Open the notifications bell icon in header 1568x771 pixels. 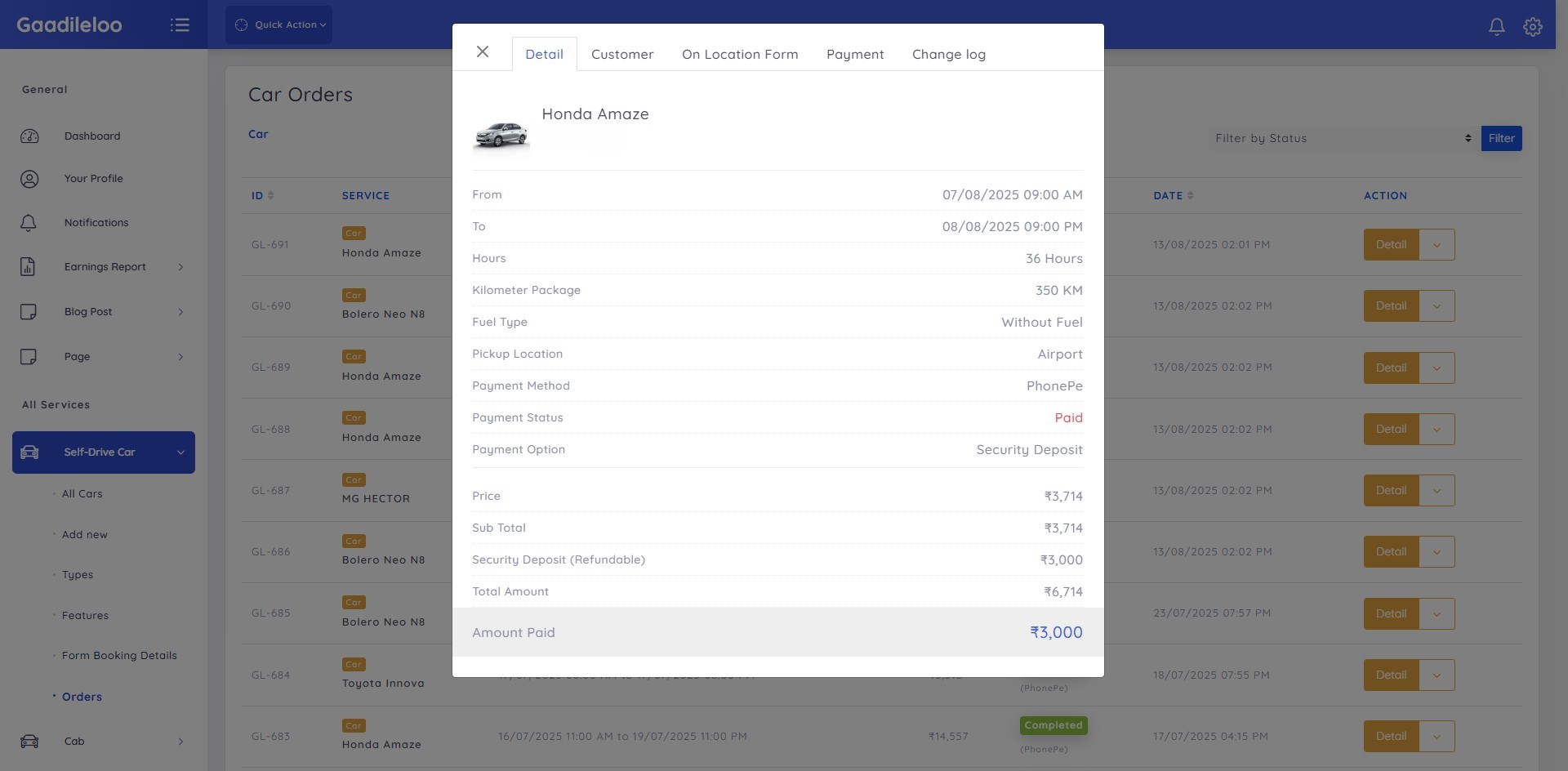pyautogui.click(x=1497, y=26)
